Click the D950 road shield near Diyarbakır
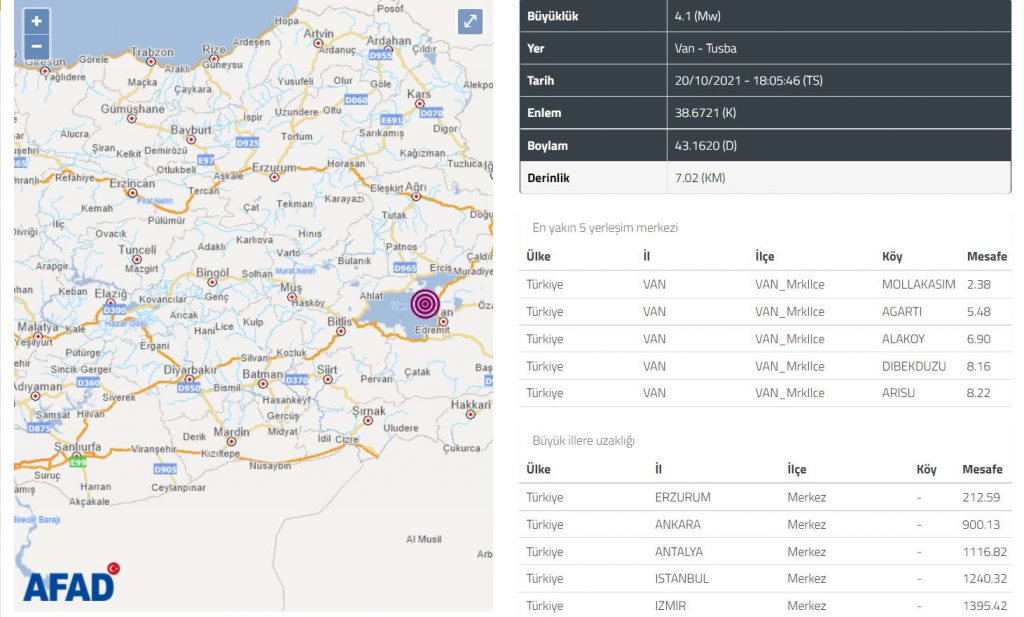1024x617 pixels. click(189, 388)
